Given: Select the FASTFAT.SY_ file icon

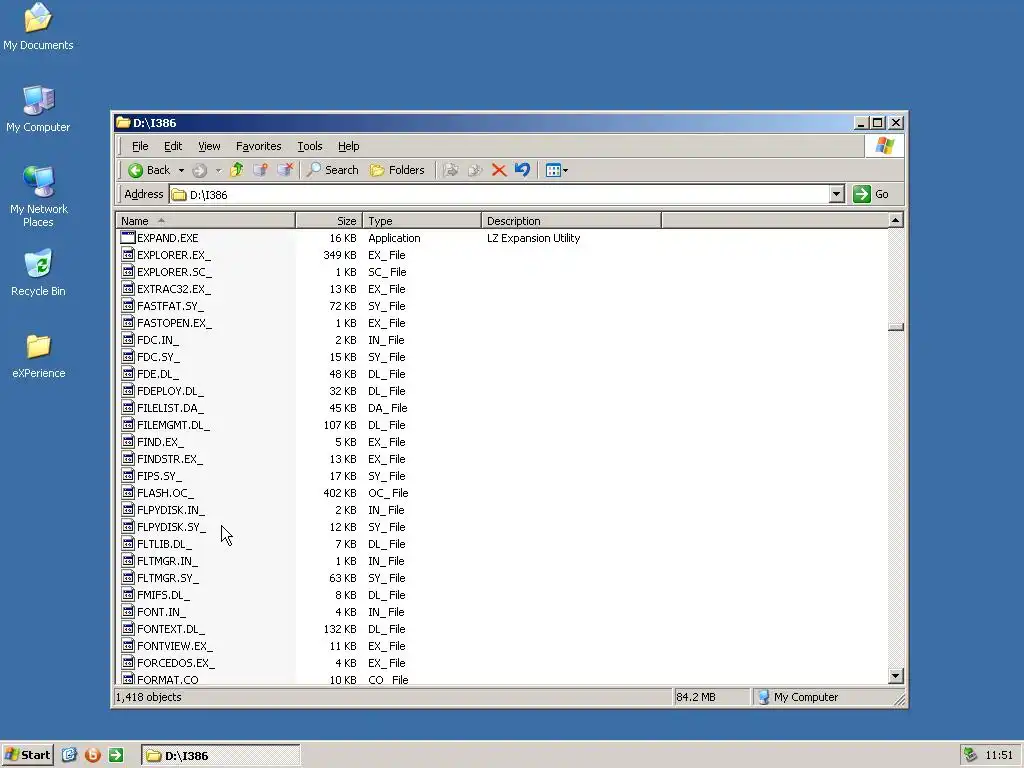Looking at the screenshot, I should click(x=128, y=306).
